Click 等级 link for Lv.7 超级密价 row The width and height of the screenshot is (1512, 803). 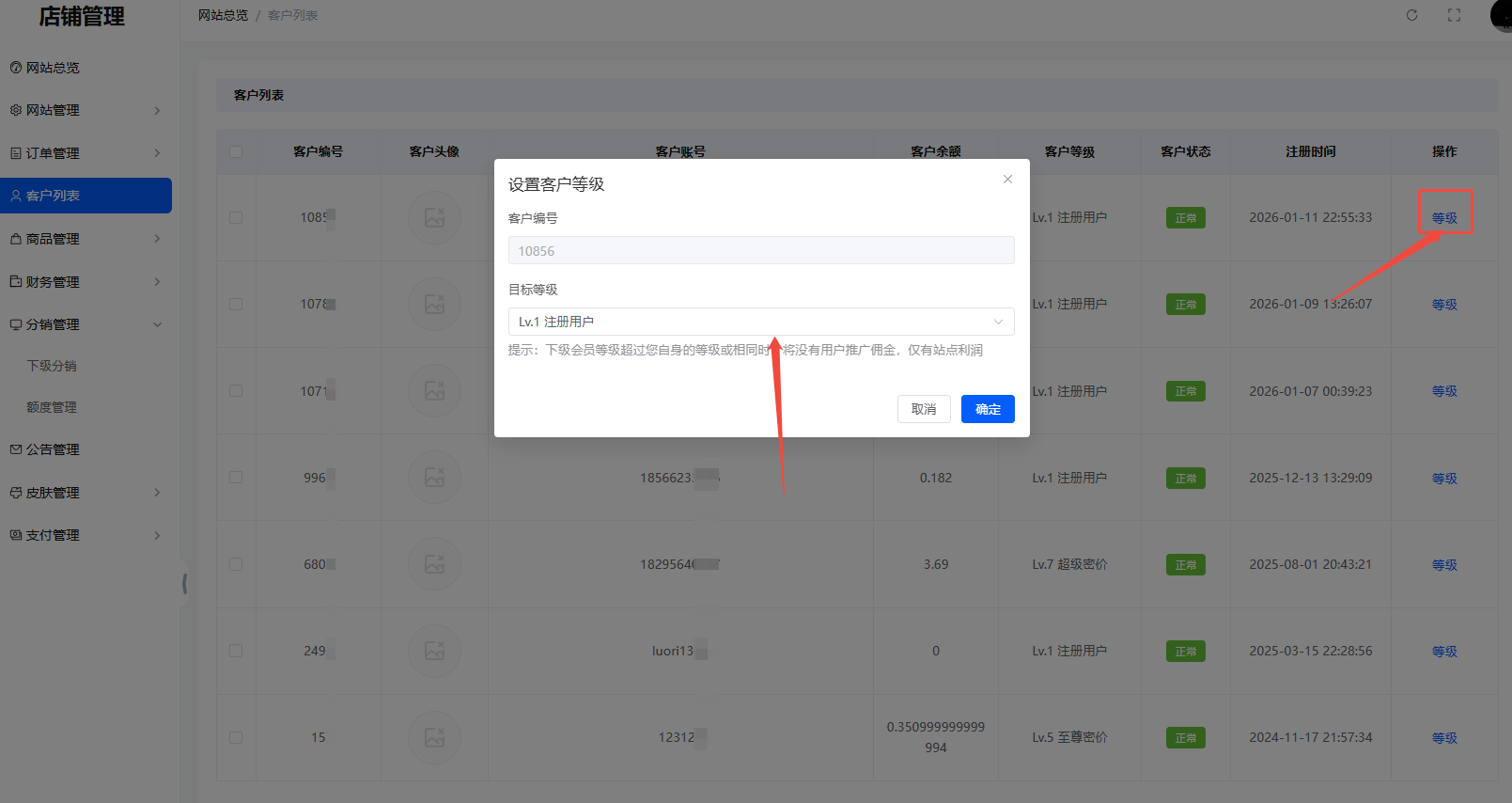pos(1444,565)
